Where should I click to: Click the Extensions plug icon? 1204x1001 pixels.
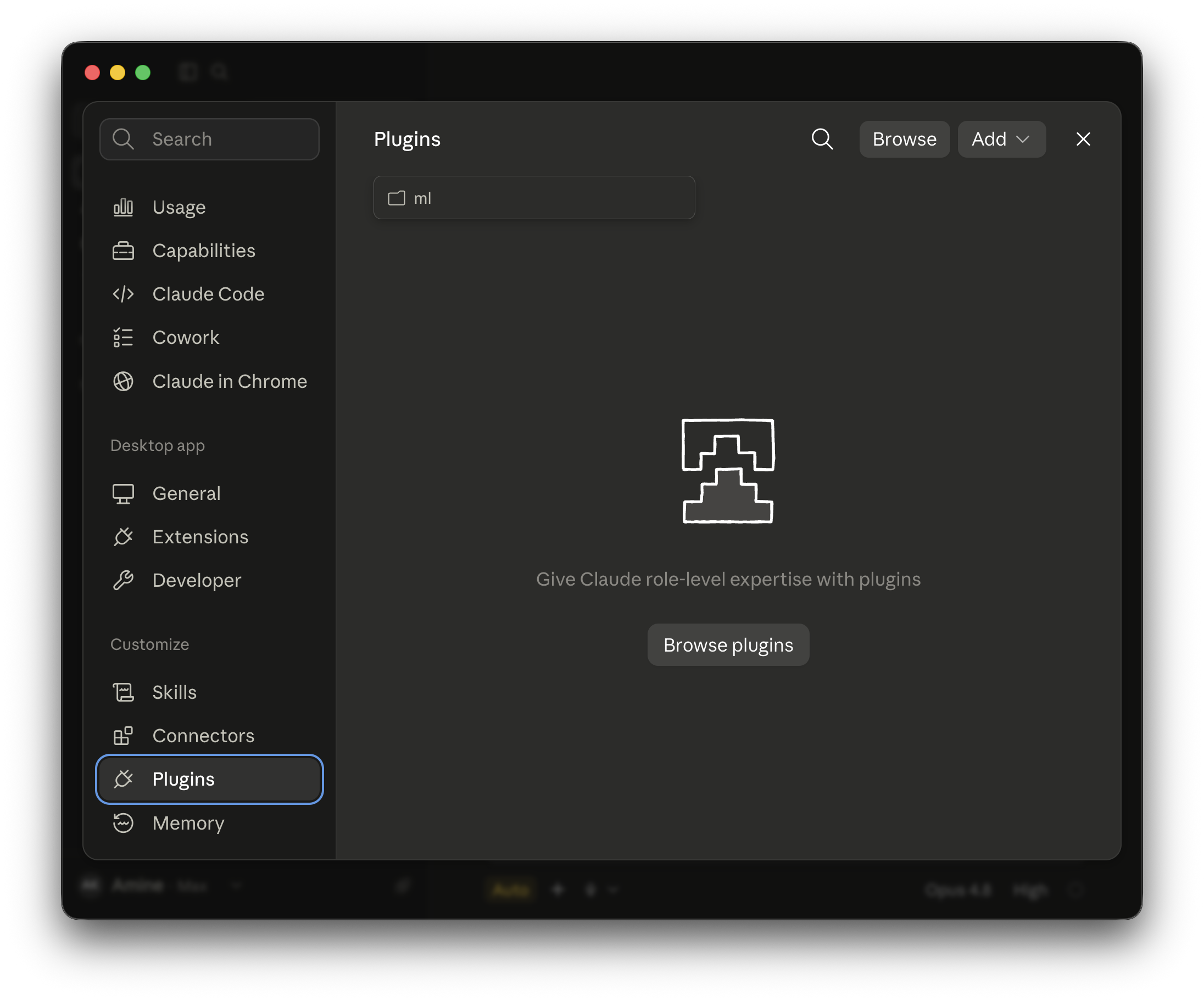pyautogui.click(x=123, y=537)
